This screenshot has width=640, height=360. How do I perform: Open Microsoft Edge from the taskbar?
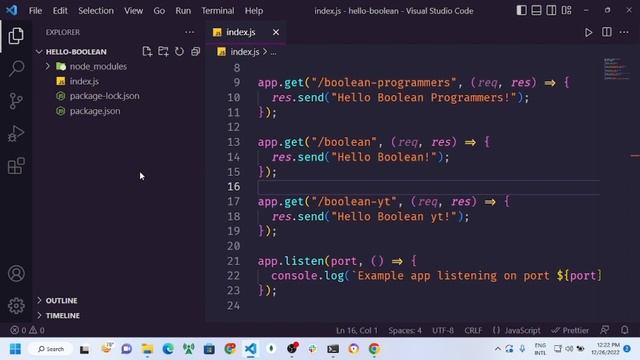click(x=168, y=349)
